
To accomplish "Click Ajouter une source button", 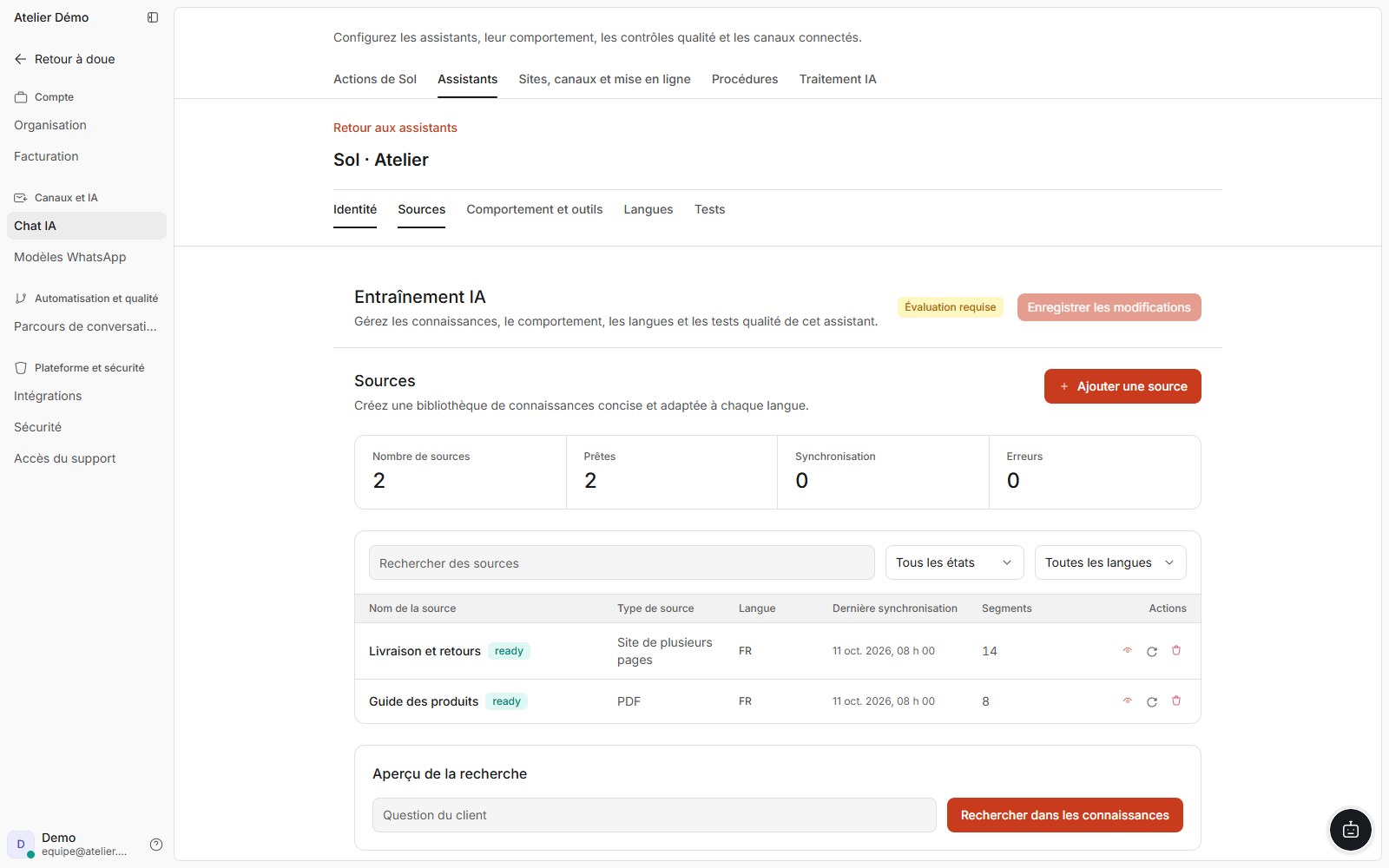I will (1122, 386).
